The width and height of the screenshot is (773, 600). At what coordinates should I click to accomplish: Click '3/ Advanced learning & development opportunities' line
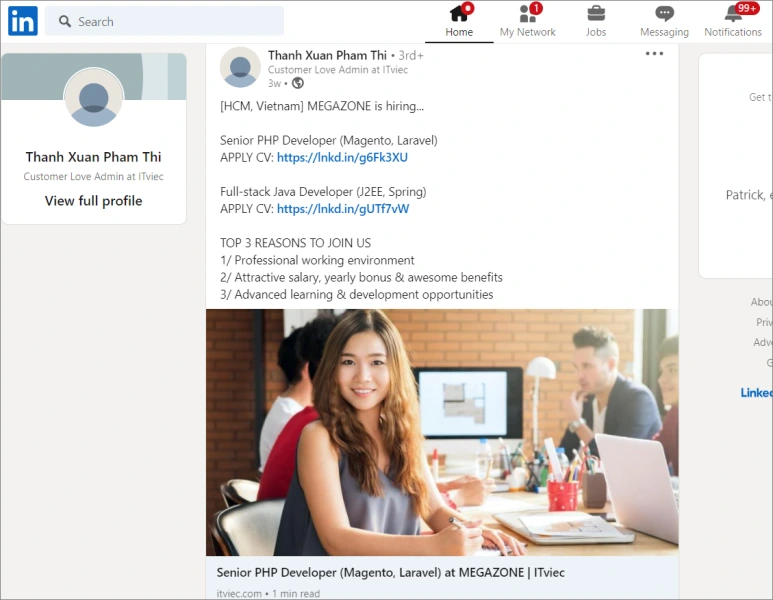tap(356, 294)
